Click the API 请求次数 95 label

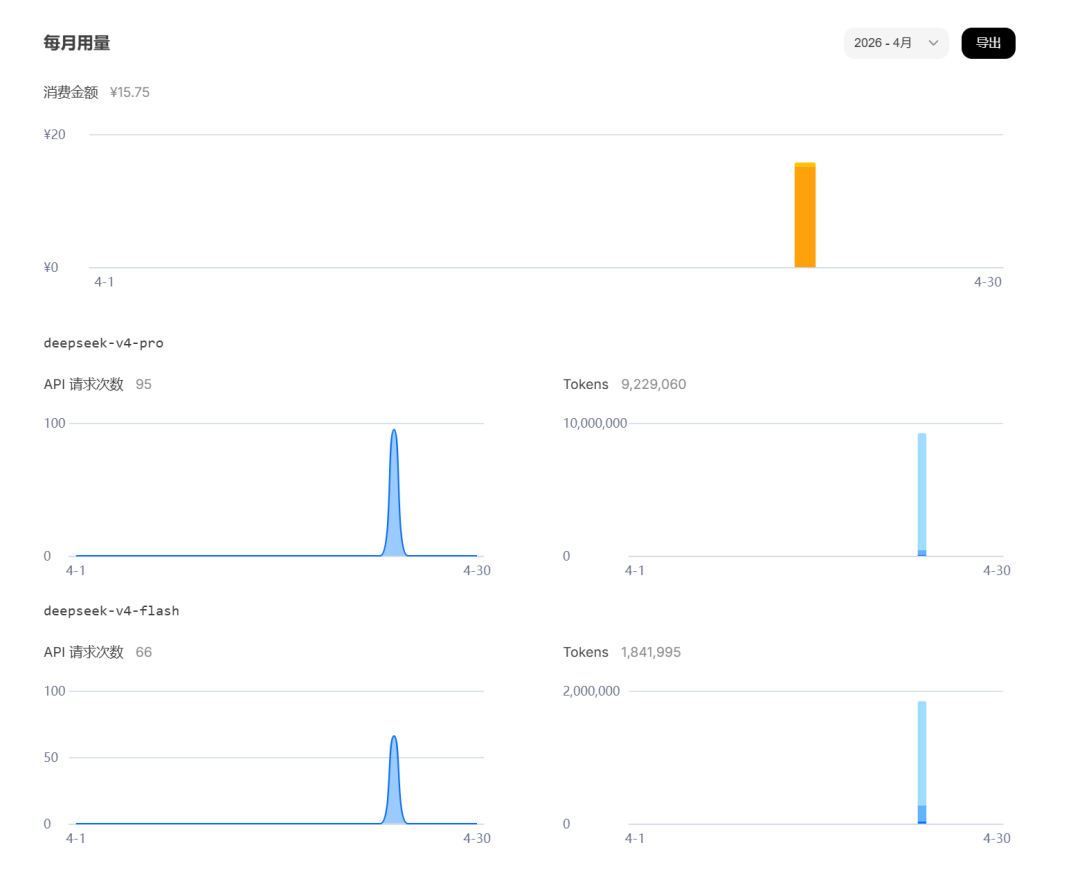tap(97, 384)
